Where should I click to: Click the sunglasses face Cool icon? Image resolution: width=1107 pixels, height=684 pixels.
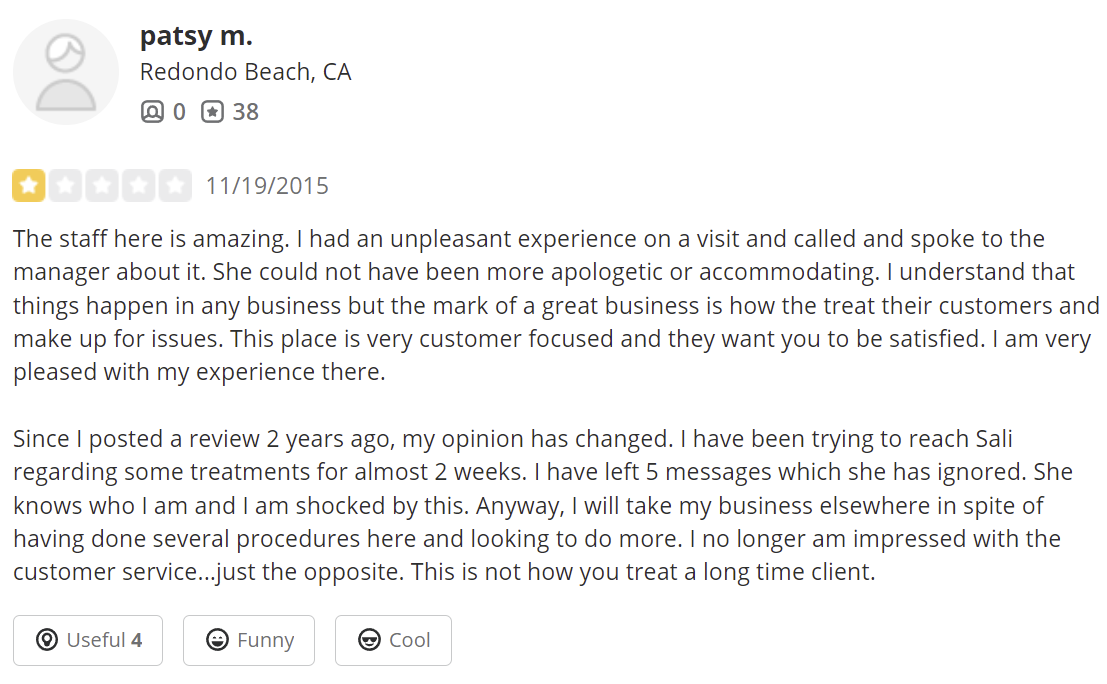click(369, 640)
